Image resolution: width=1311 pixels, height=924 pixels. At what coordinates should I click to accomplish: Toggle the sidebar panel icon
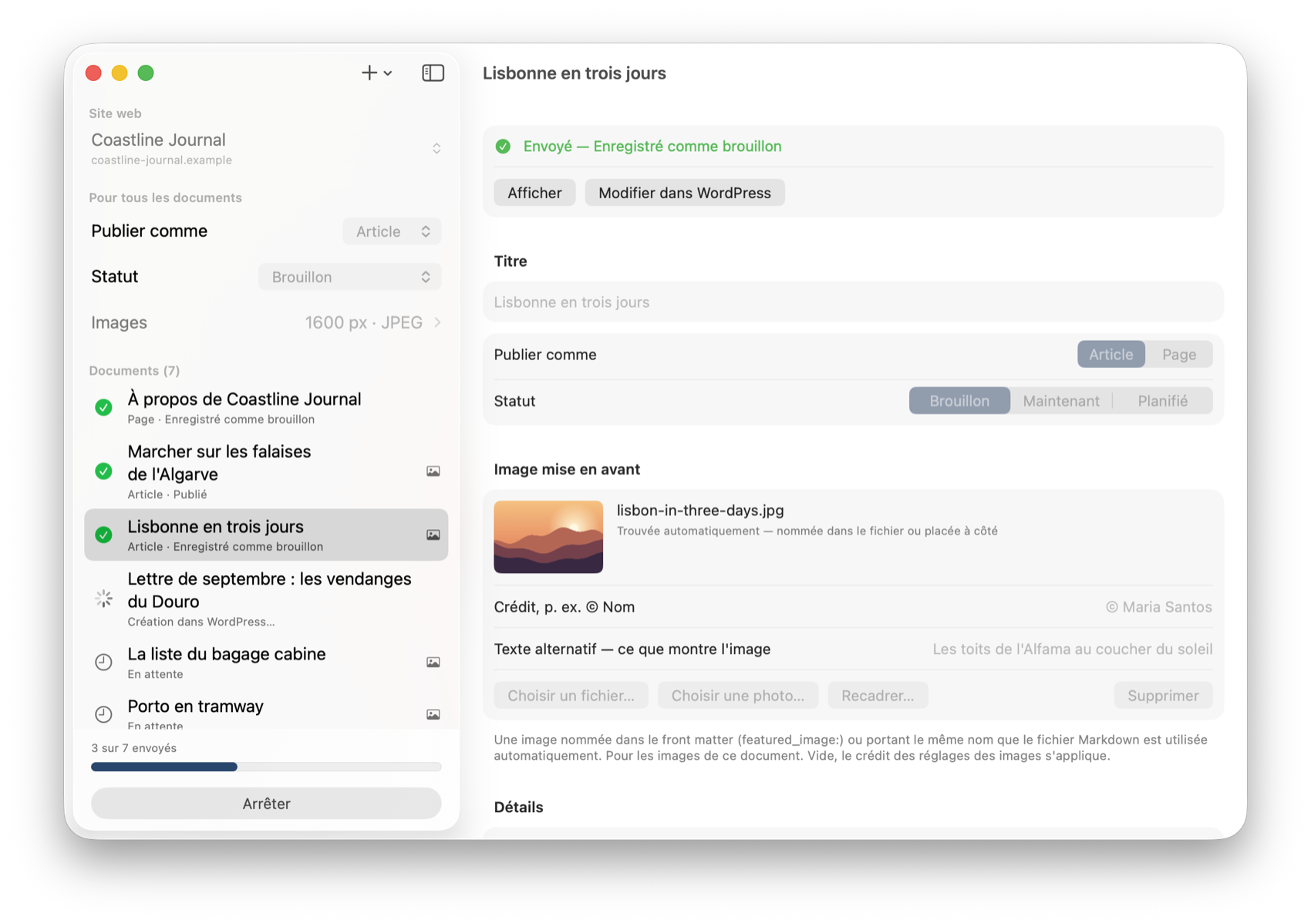[433, 73]
